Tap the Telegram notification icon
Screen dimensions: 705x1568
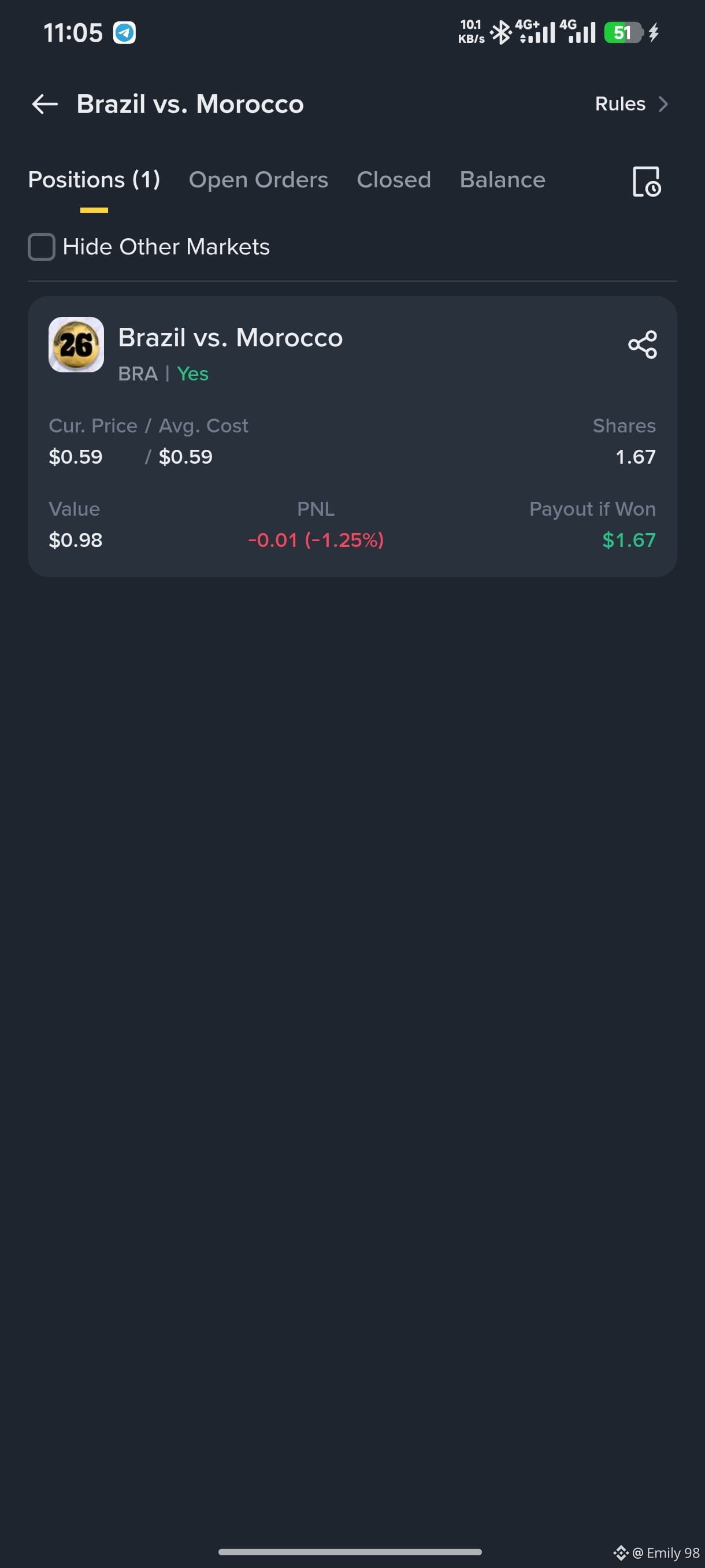click(125, 32)
